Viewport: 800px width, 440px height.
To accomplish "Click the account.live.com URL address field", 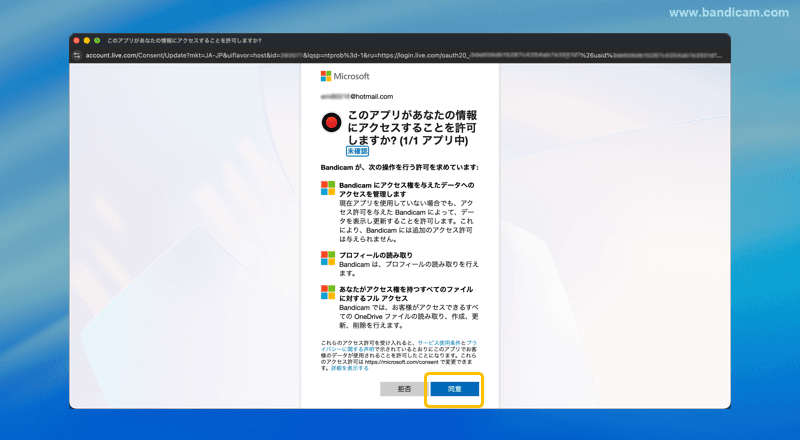I will pos(403,55).
